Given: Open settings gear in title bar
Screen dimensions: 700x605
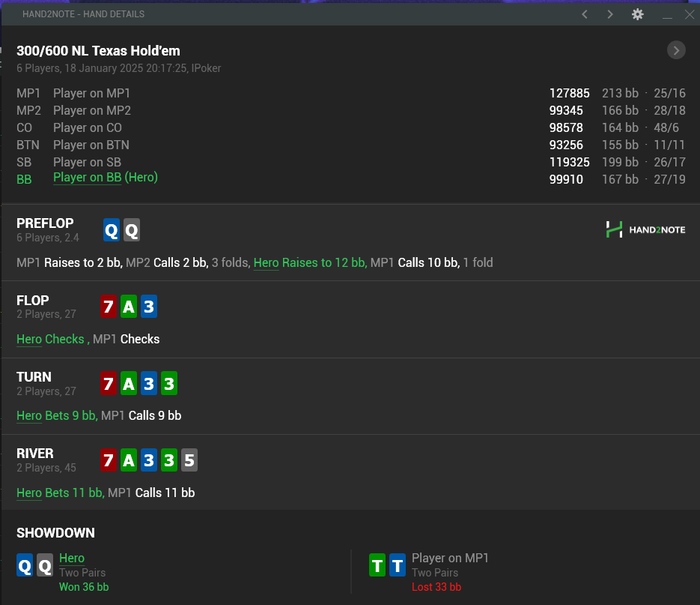Looking at the screenshot, I should click(638, 14).
